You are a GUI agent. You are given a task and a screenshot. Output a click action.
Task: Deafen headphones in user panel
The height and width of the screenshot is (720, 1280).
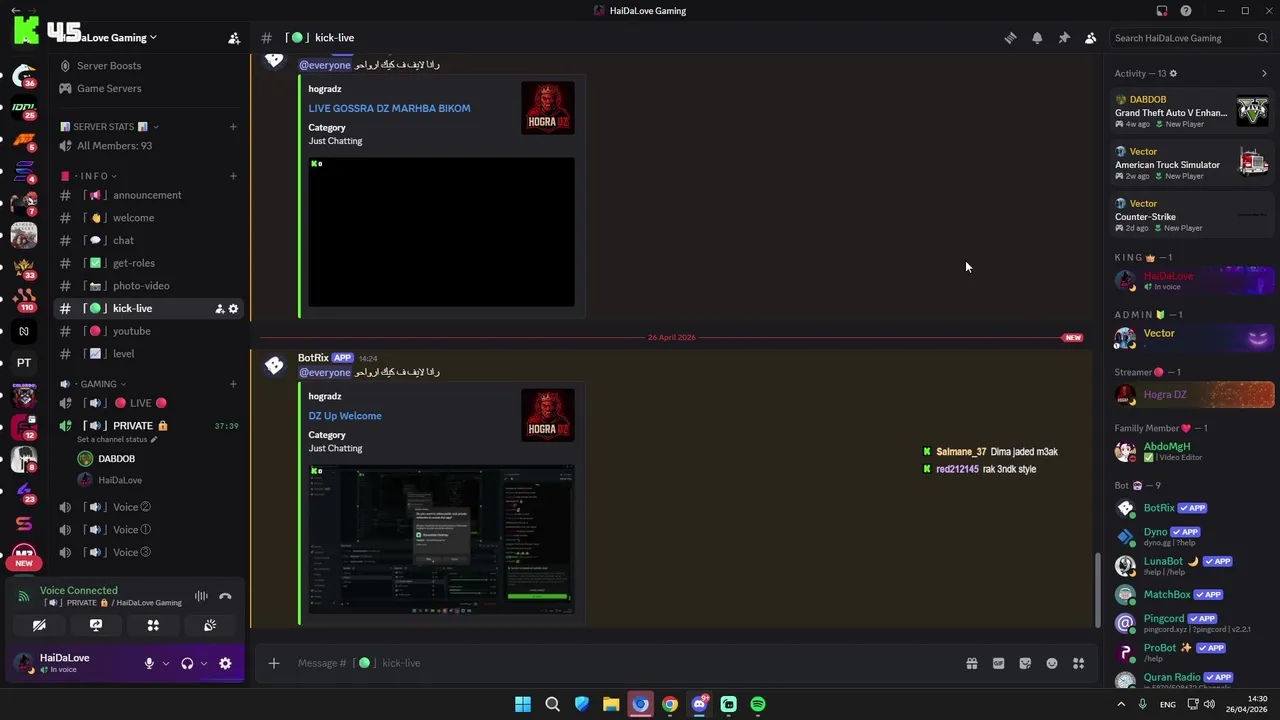(x=187, y=664)
